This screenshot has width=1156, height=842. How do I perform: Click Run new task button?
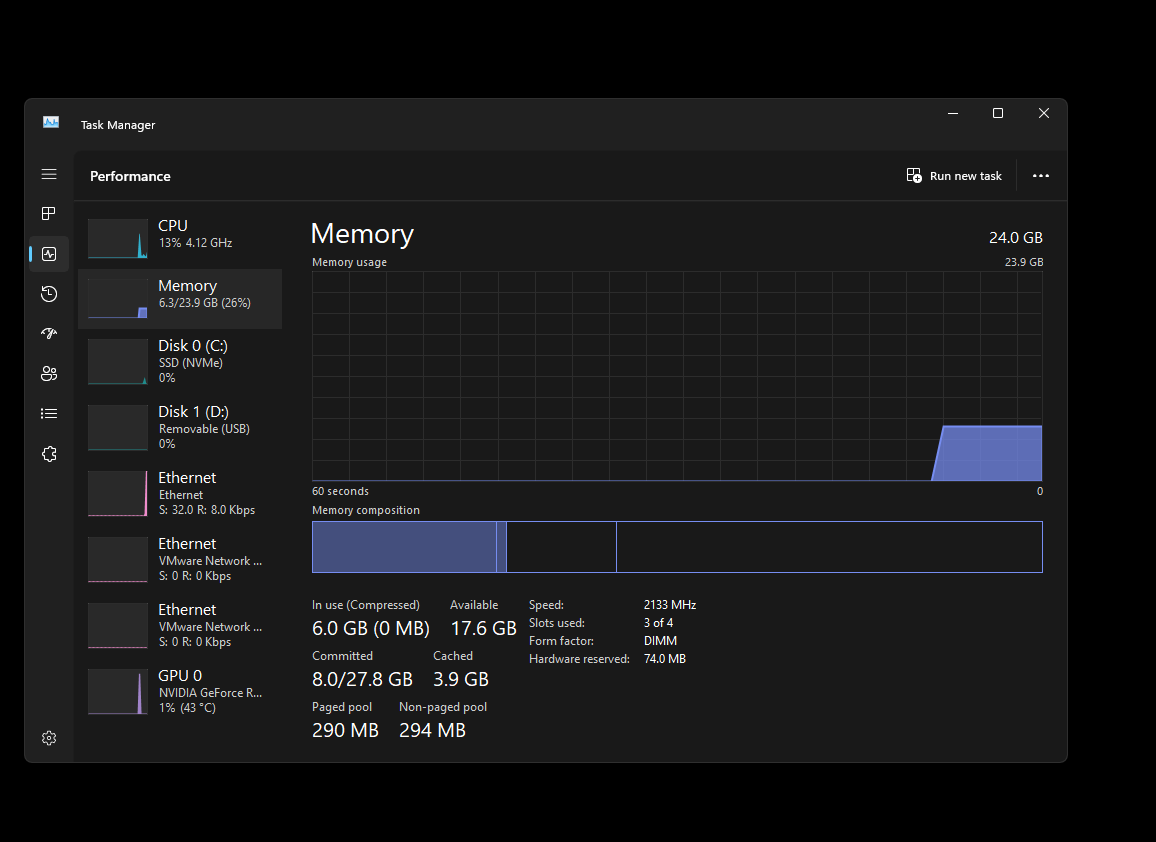(954, 175)
